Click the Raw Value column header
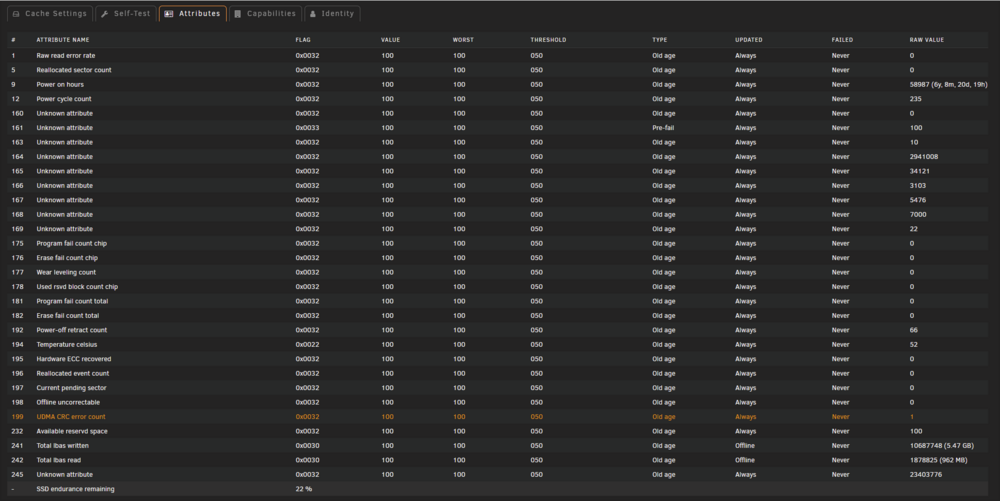 (x=927, y=40)
